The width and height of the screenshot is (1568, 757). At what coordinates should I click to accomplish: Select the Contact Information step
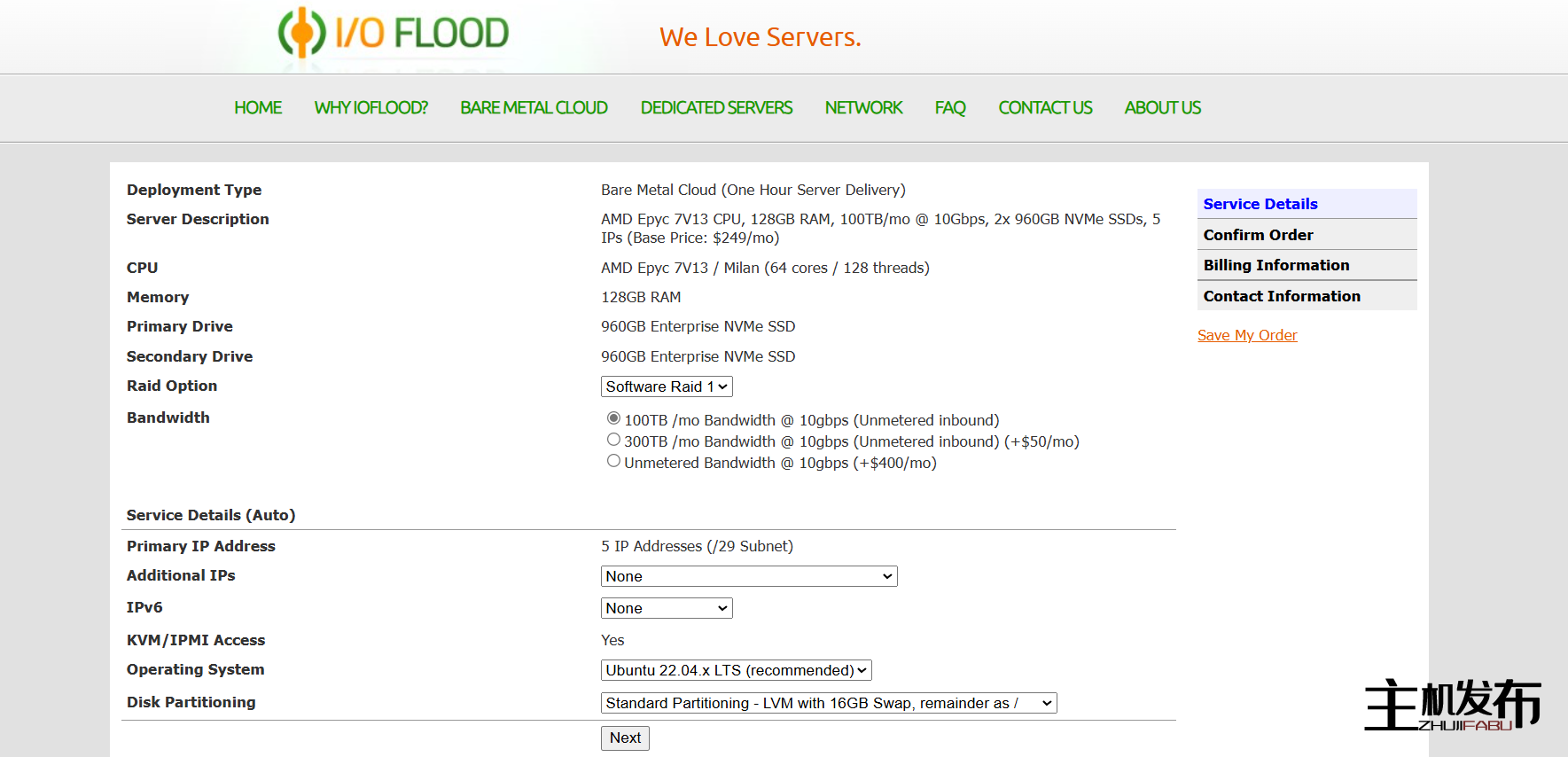(1281, 296)
